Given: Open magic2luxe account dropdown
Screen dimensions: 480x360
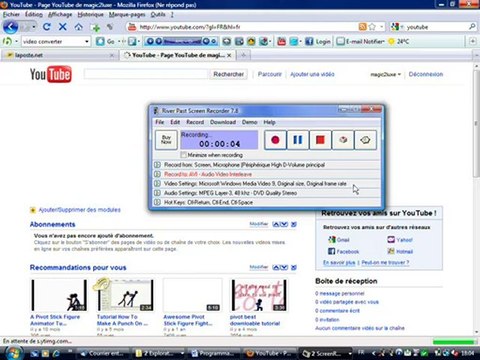Looking at the screenshot, I should coord(385,74).
